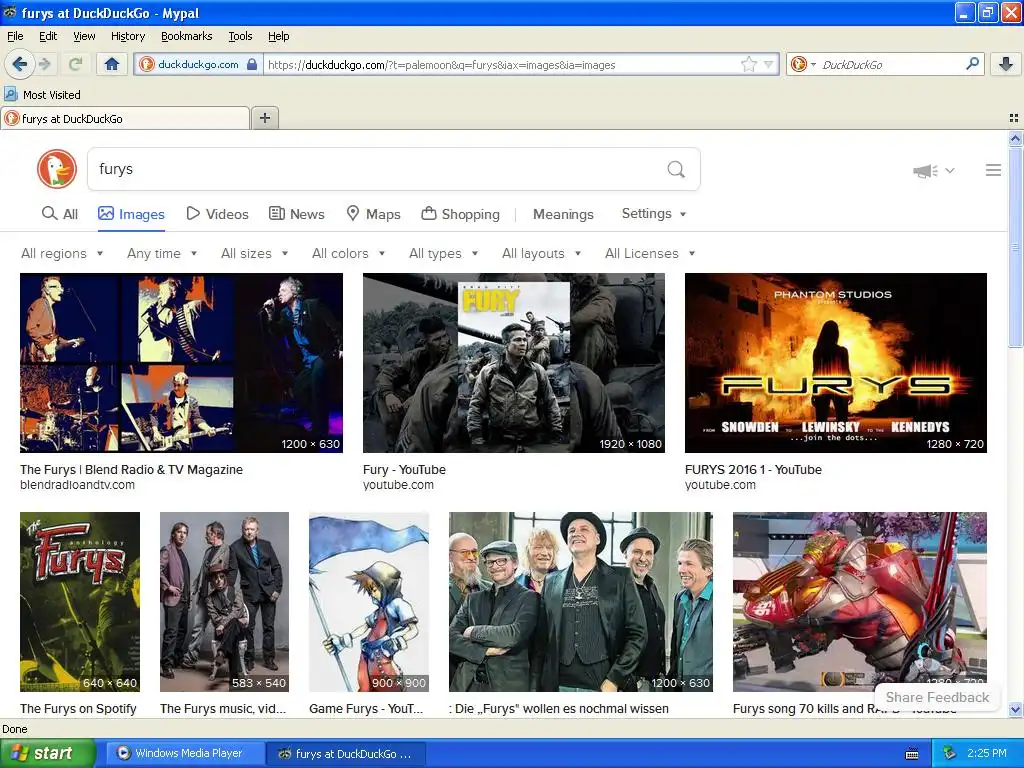
Task: Open the File menu
Action: coord(15,36)
